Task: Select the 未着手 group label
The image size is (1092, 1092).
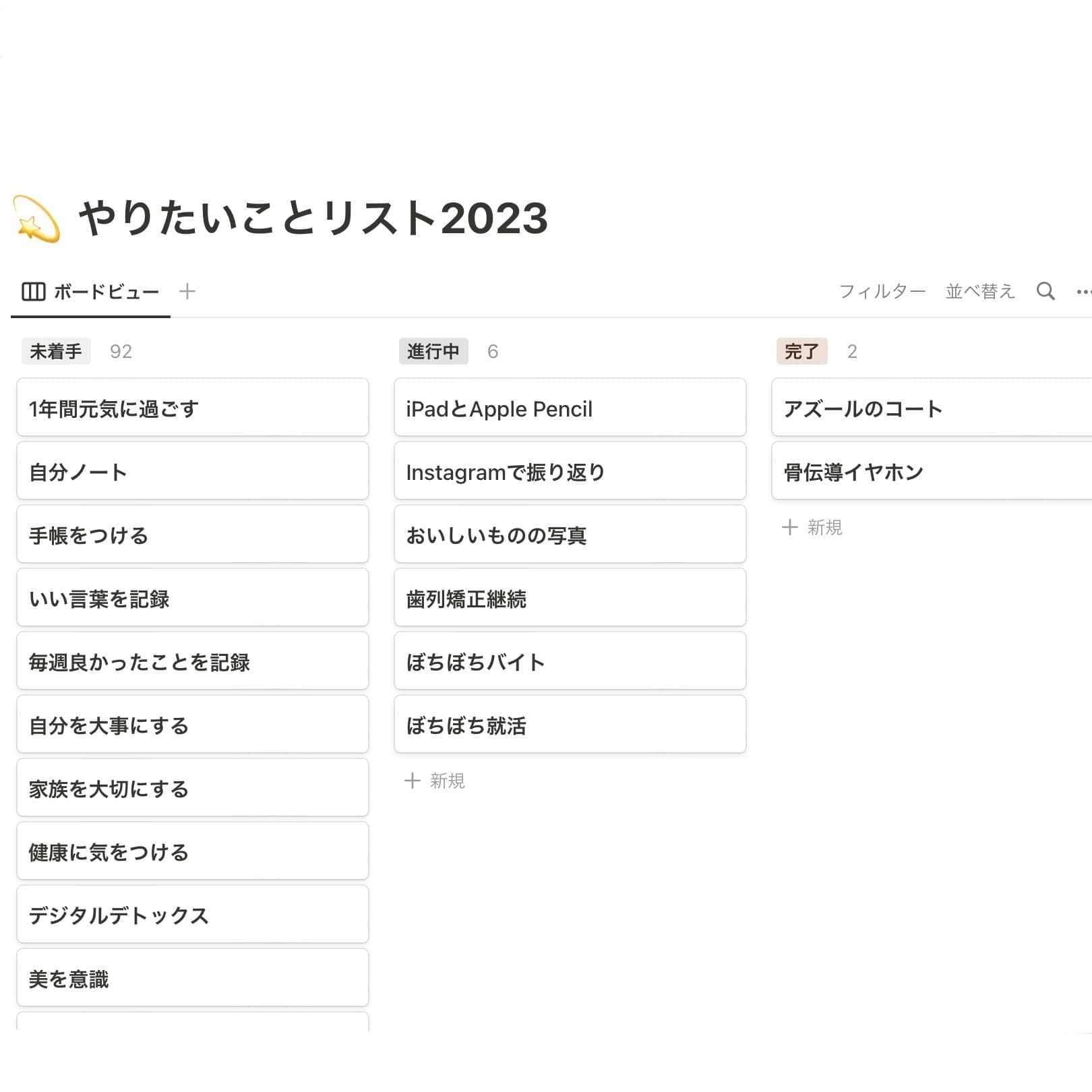Action: [56, 351]
